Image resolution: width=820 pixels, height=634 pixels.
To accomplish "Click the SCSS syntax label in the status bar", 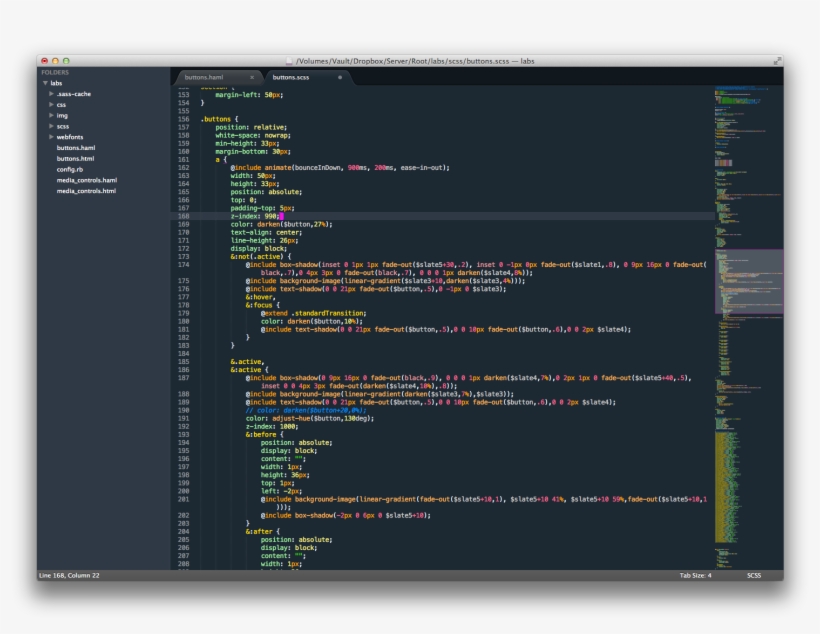I will (x=755, y=576).
